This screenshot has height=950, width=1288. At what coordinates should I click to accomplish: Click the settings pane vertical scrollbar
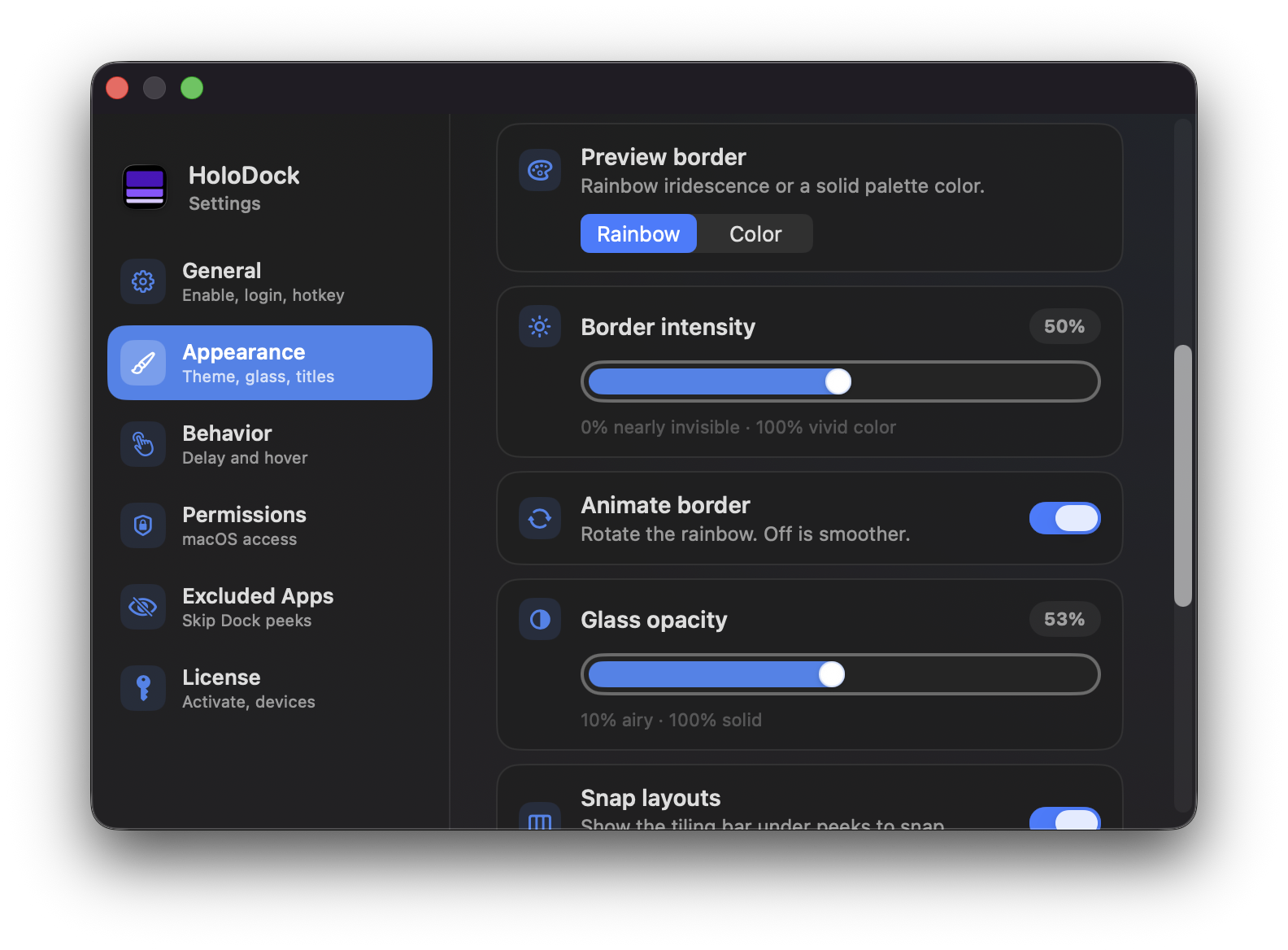click(1183, 476)
